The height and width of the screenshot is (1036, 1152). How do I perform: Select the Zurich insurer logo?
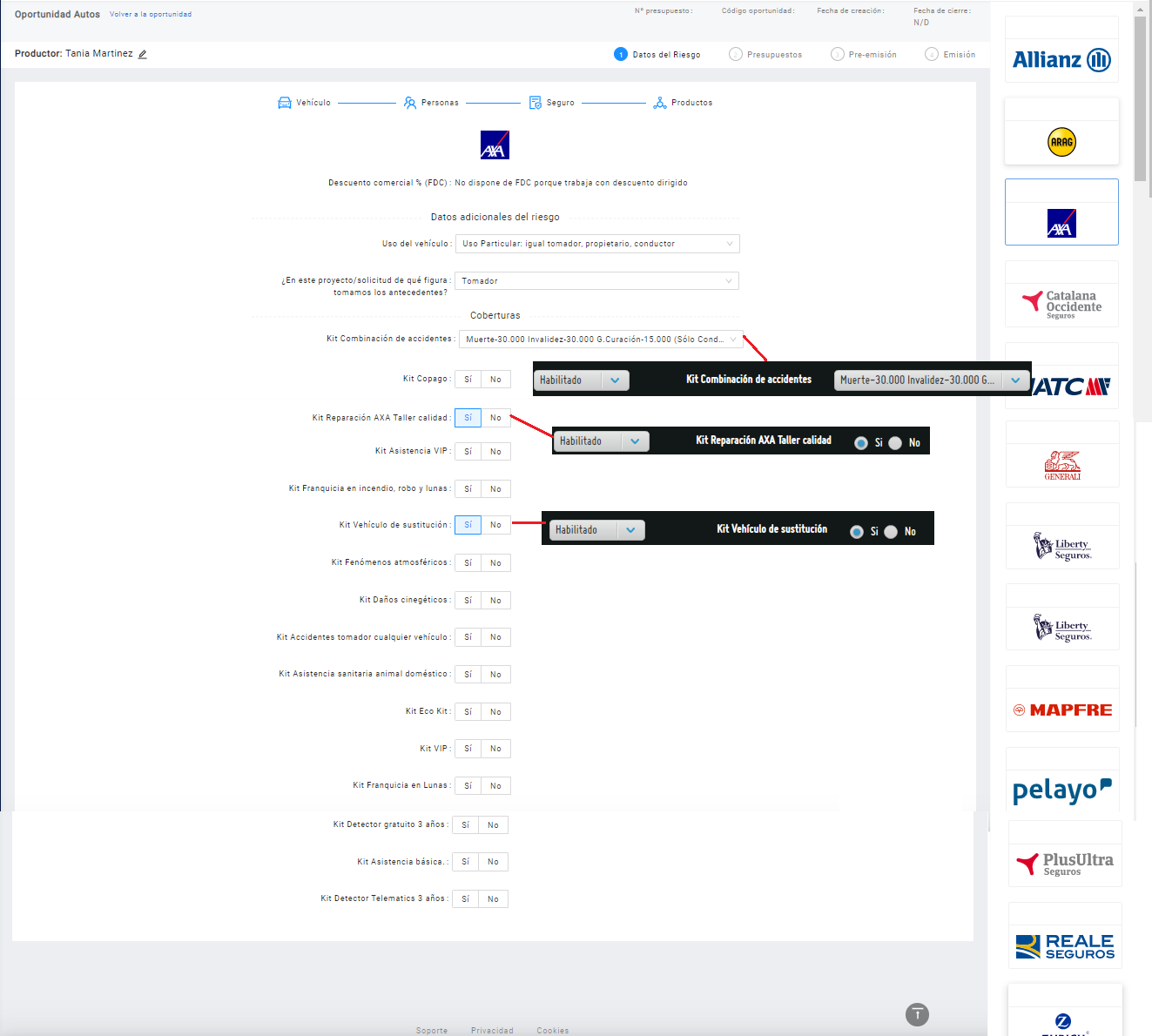(x=1063, y=1024)
